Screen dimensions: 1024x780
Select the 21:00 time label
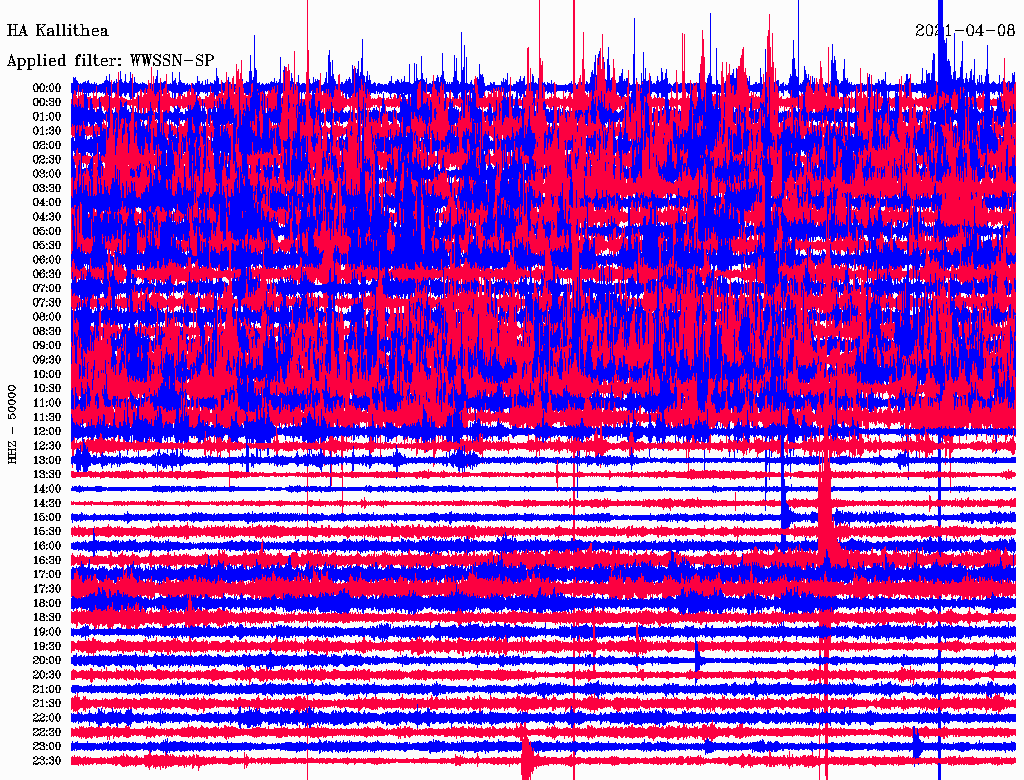[47, 689]
